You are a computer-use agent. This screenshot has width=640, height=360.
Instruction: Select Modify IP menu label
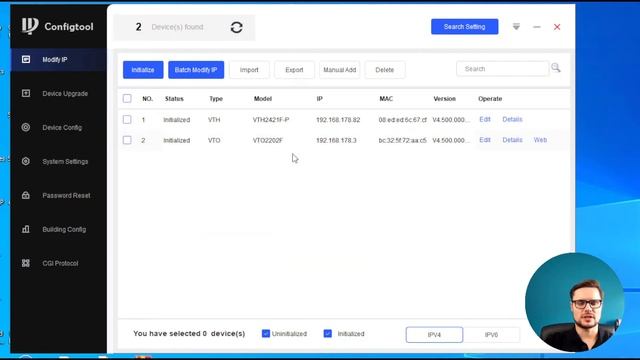55,60
